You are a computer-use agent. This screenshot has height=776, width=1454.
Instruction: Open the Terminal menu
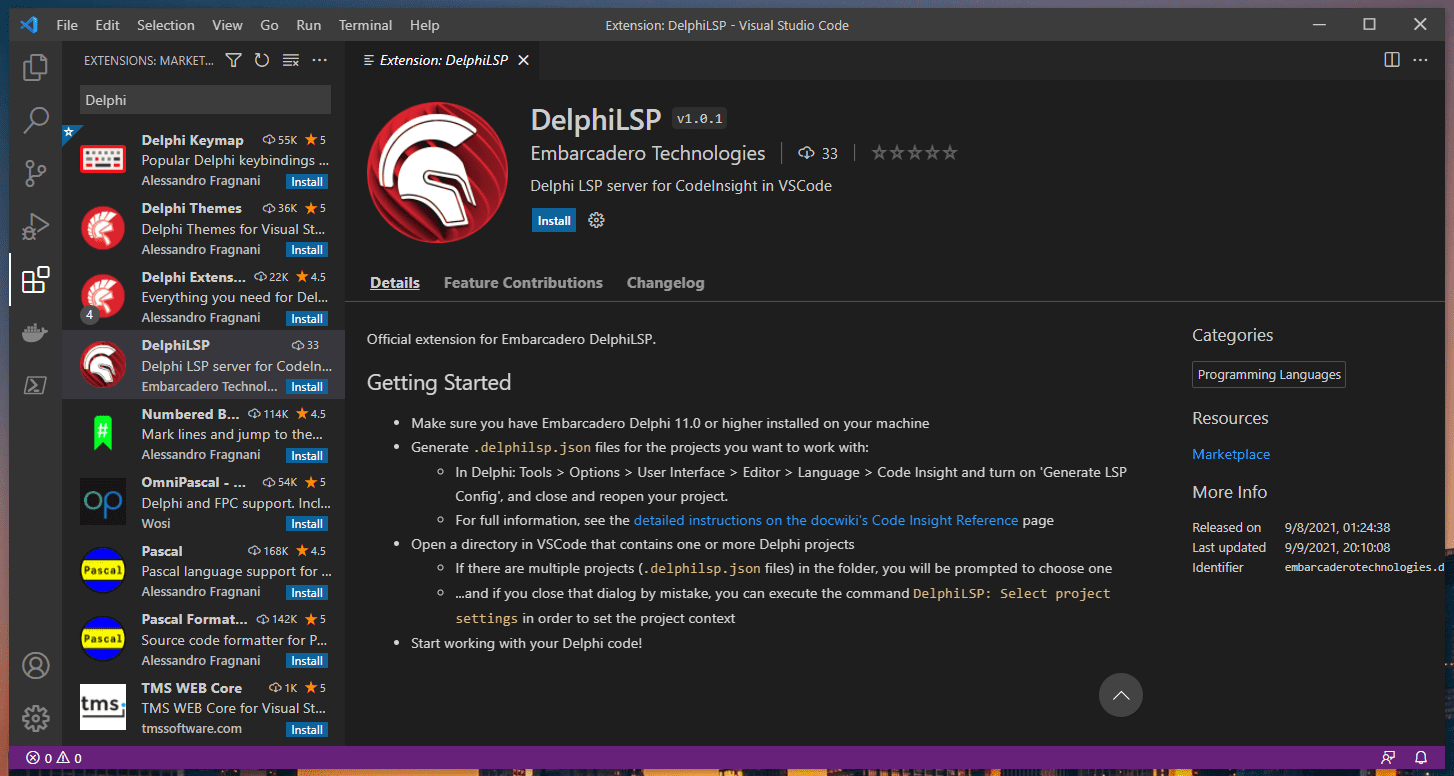coord(365,25)
